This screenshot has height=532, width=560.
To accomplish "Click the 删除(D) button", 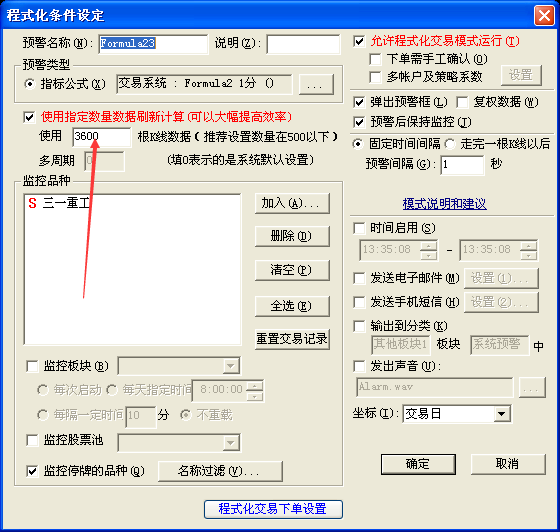I will [292, 236].
